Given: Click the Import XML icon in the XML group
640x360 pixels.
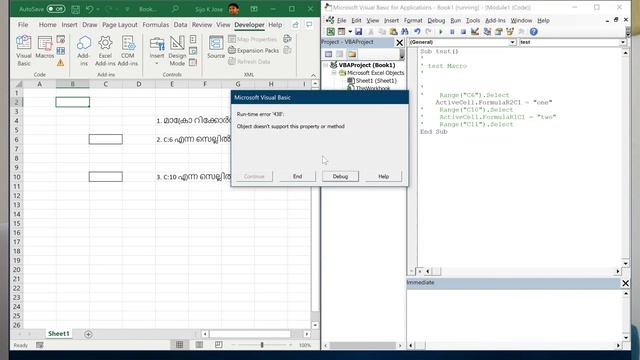Looking at the screenshot, I should tap(287, 39).
